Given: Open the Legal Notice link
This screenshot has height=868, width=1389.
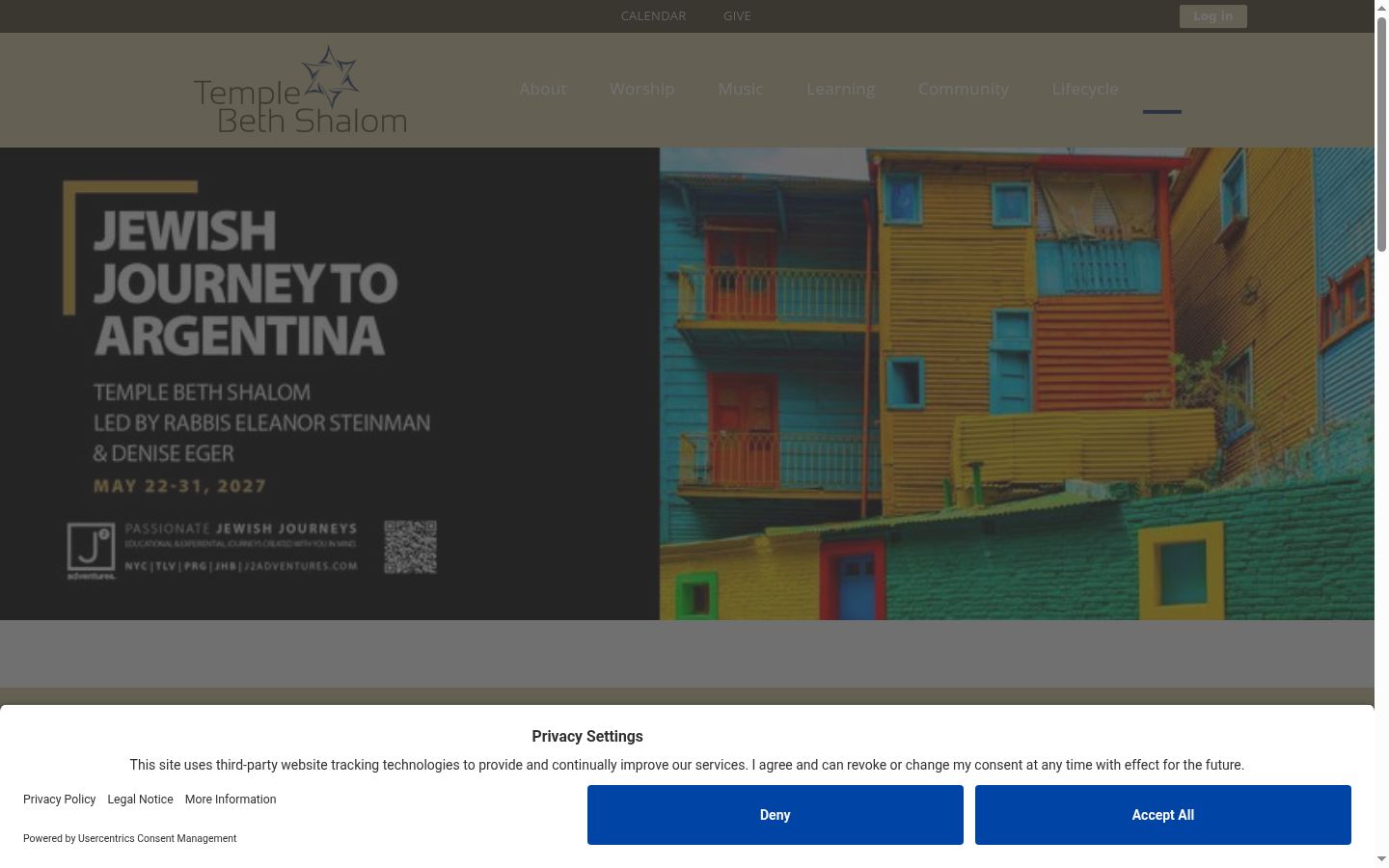Looking at the screenshot, I should [141, 800].
